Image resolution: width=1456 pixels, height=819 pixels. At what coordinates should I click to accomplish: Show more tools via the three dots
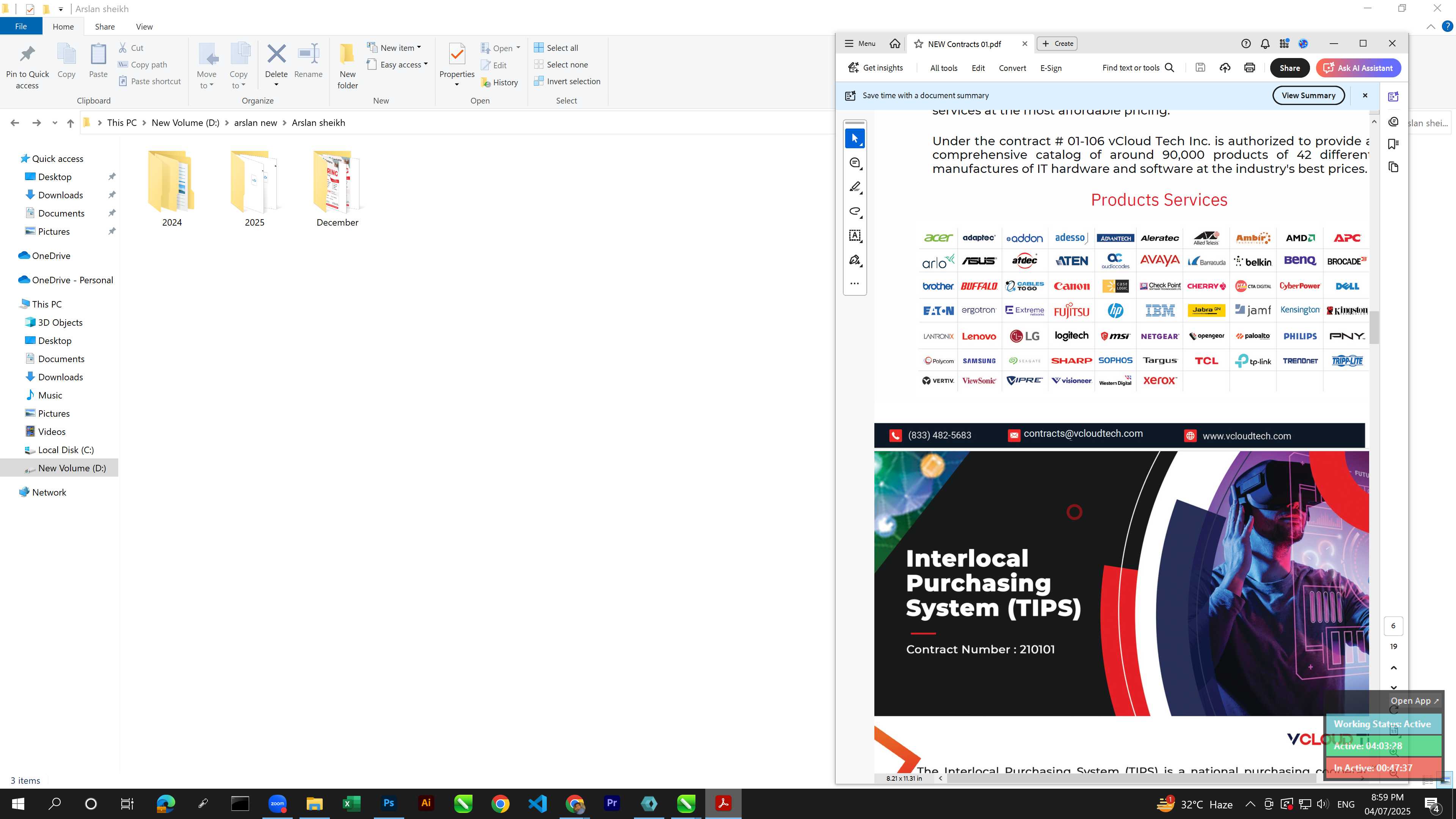click(x=855, y=284)
